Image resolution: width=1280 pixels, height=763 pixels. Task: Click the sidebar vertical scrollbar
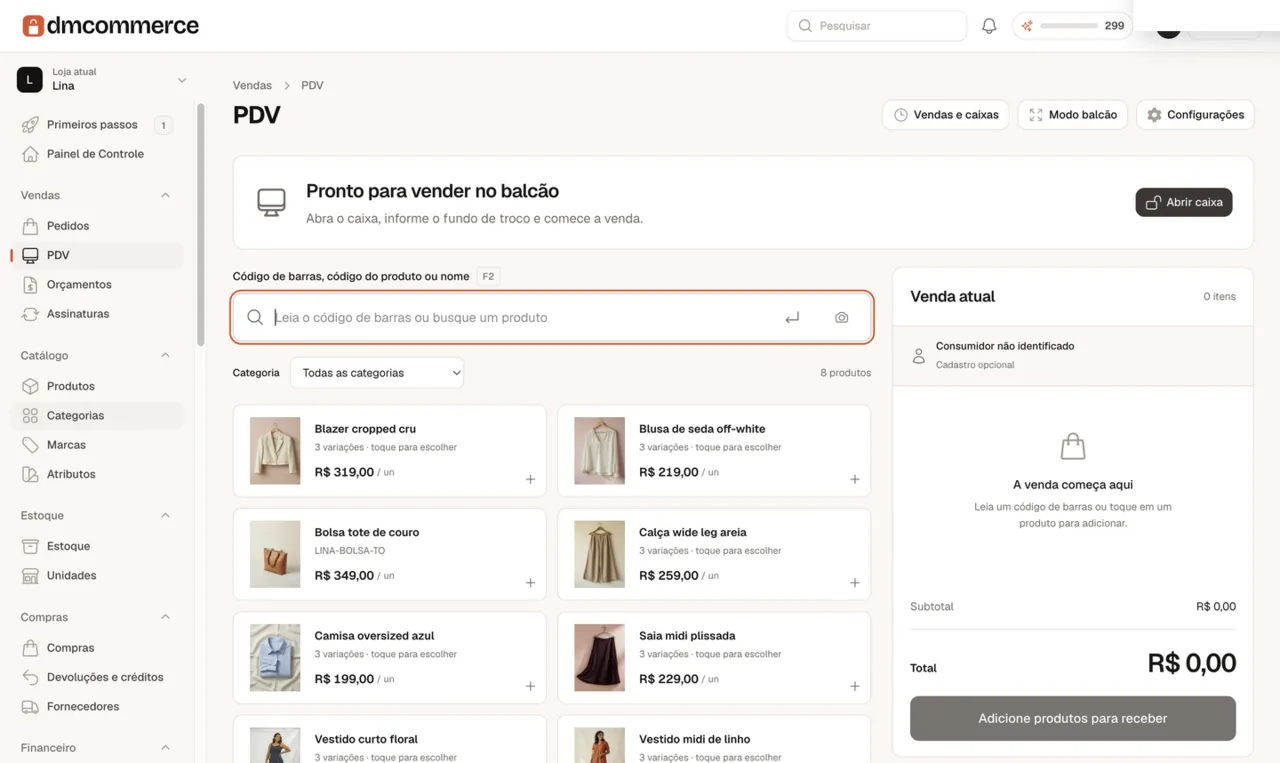point(200,224)
